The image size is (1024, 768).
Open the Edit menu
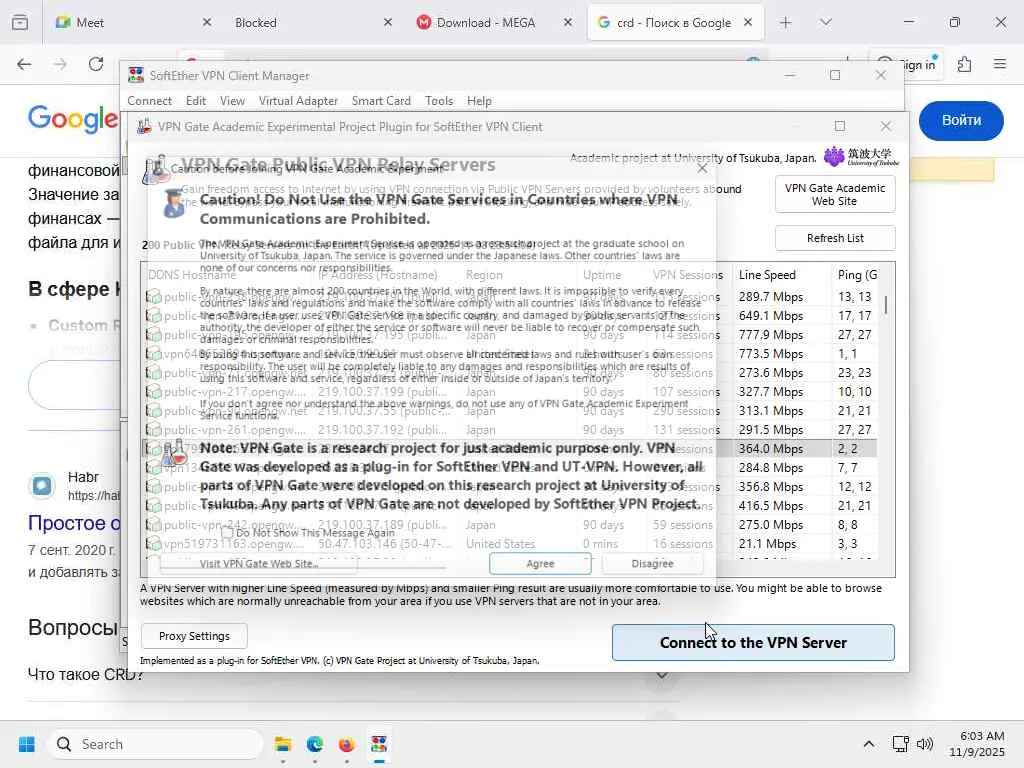(x=195, y=101)
